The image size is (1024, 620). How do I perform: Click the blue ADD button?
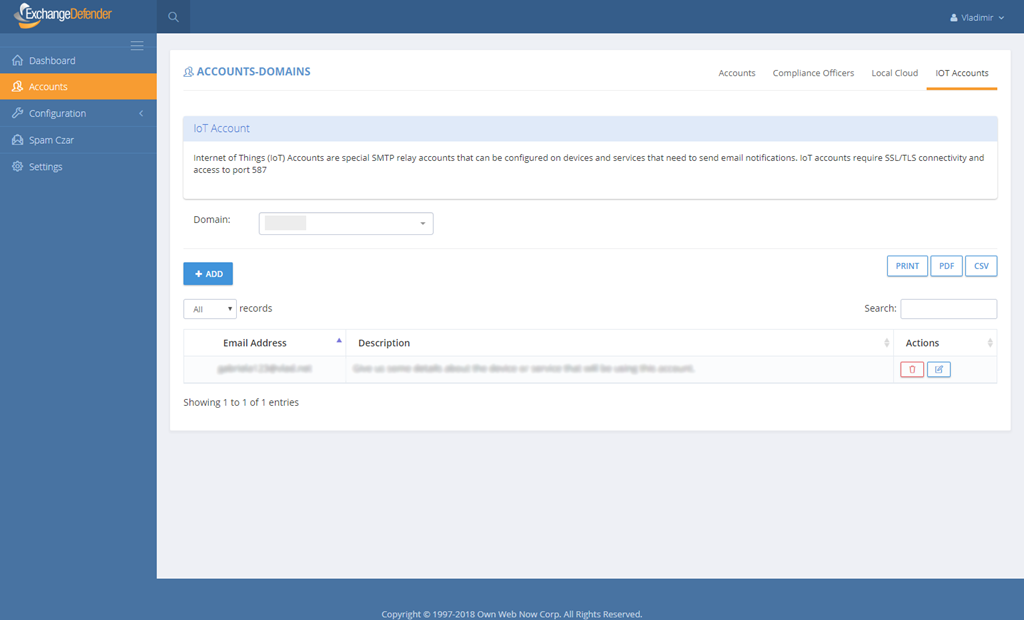(208, 274)
